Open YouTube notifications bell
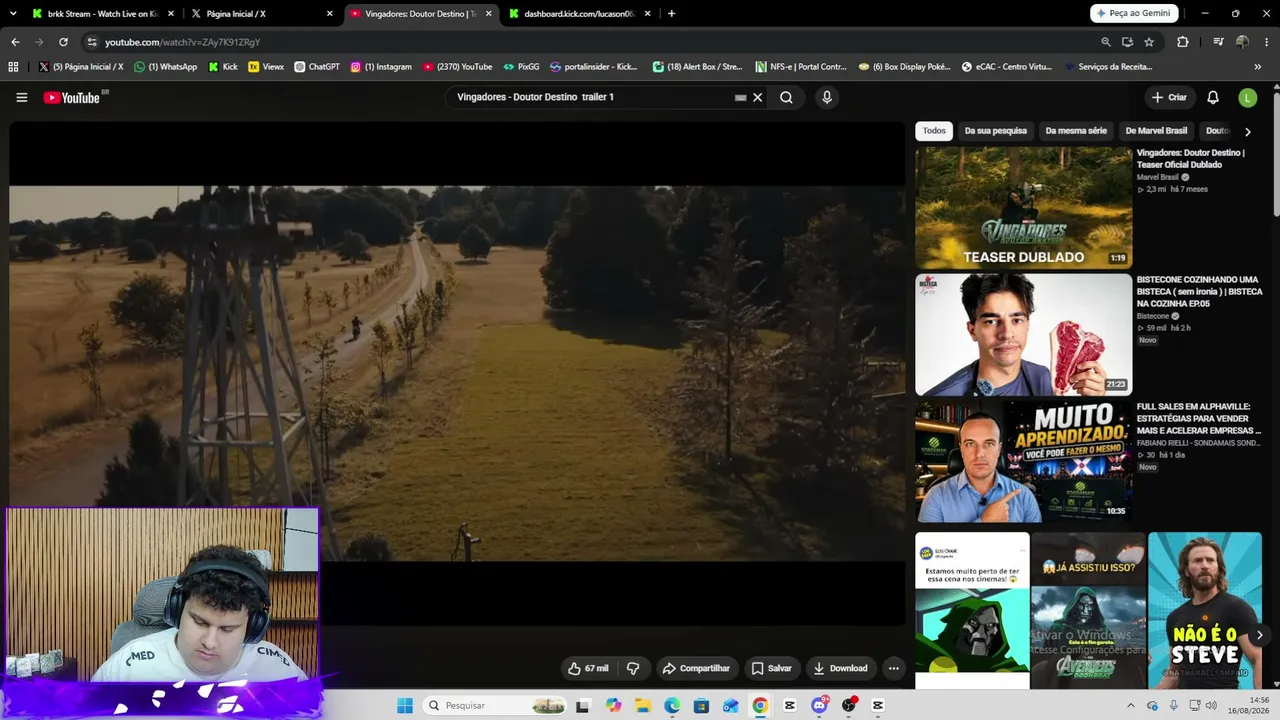1280x720 pixels. click(x=1213, y=97)
